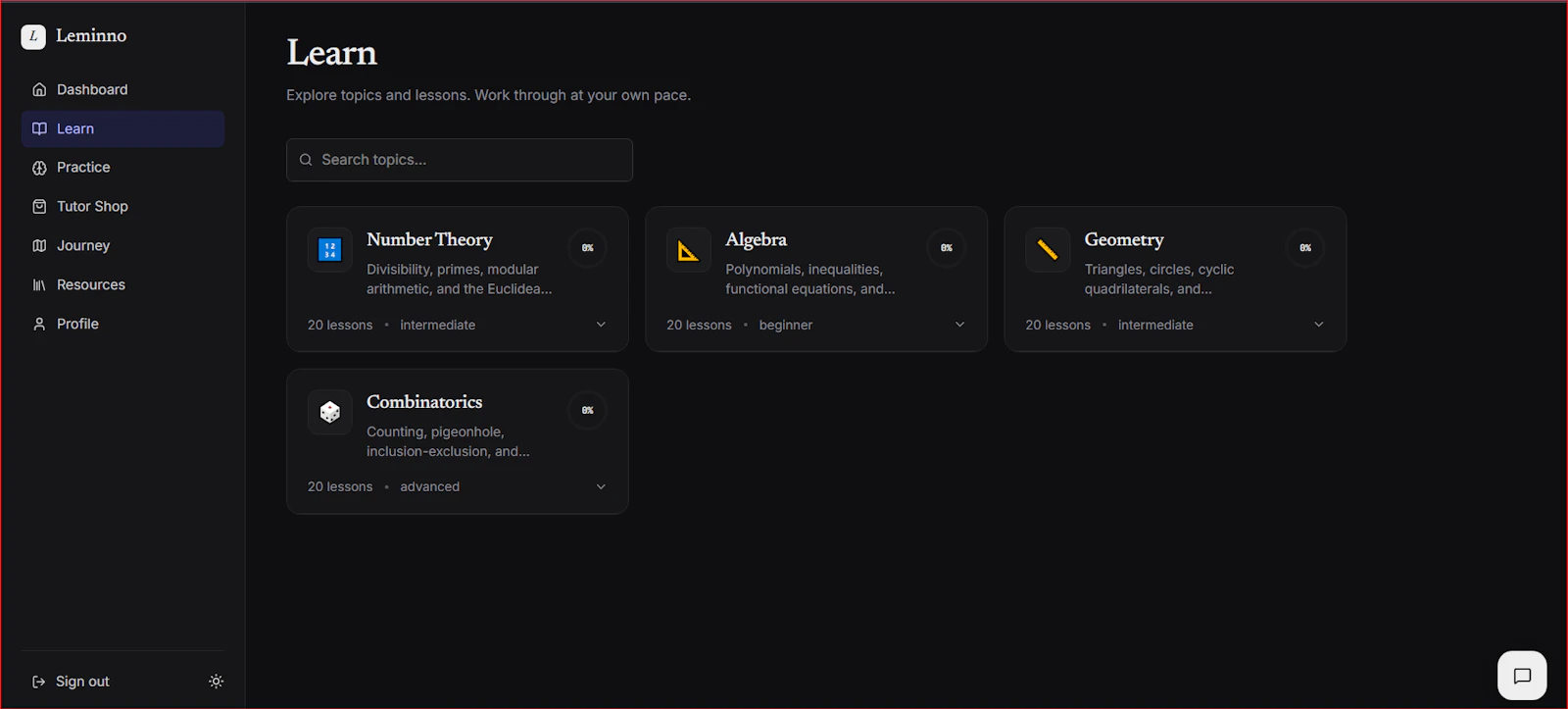1568x709 pixels.
Task: Click Number Theory 0% progress ring
Action: coord(588,248)
